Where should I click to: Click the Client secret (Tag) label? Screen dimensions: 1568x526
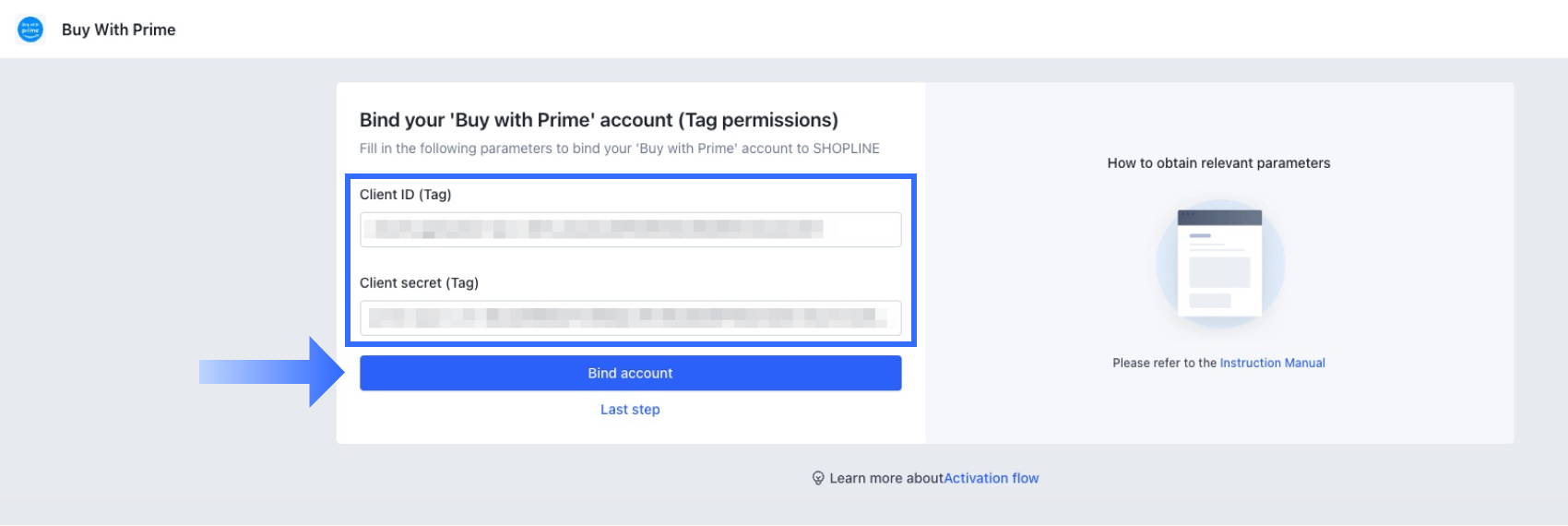coord(419,283)
